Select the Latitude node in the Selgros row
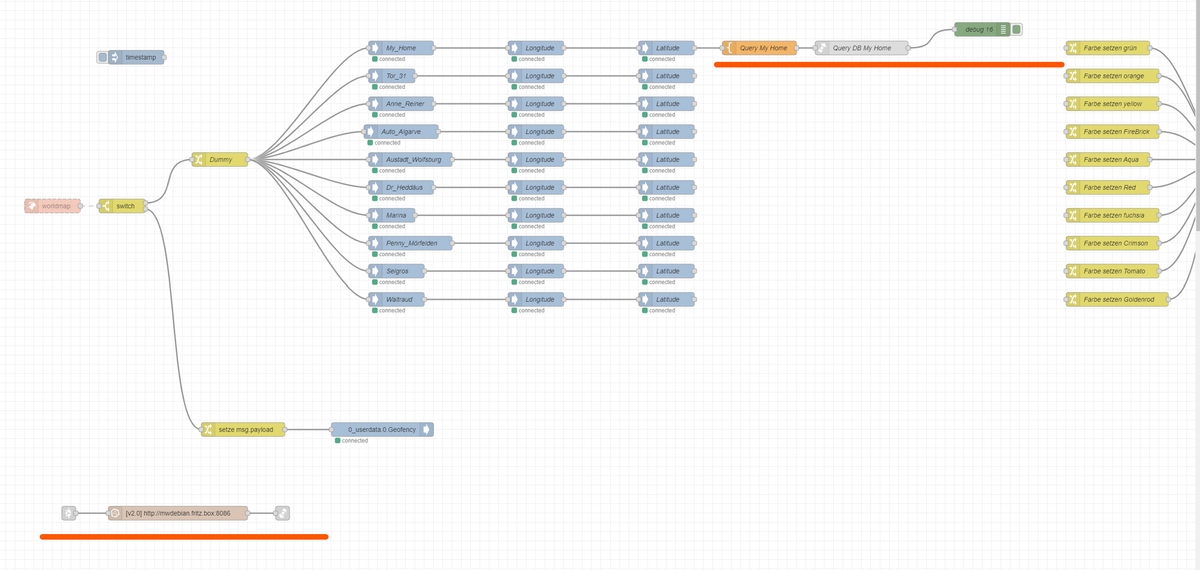1200x570 pixels. tap(666, 272)
